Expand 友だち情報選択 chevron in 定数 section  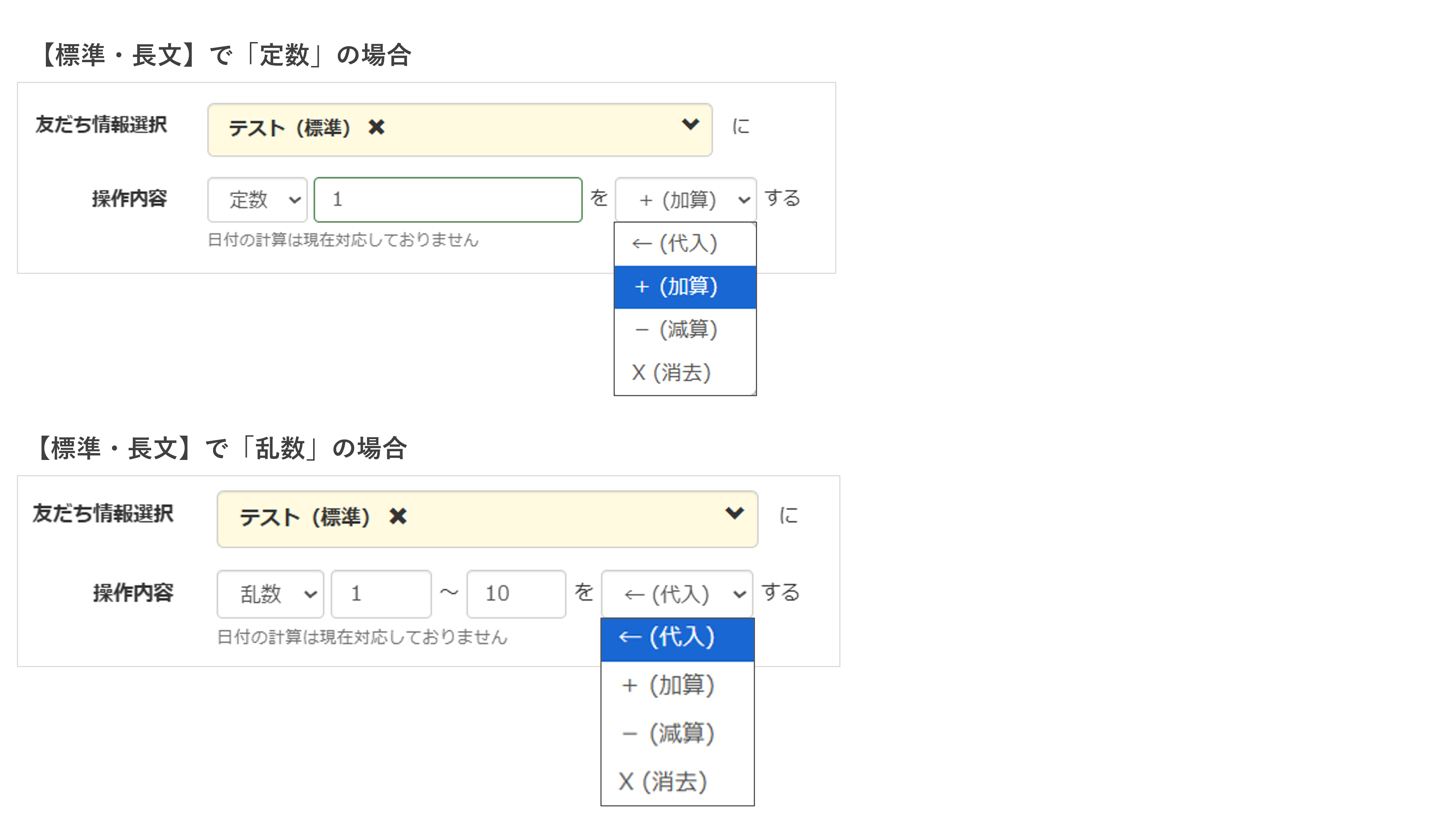tap(690, 124)
